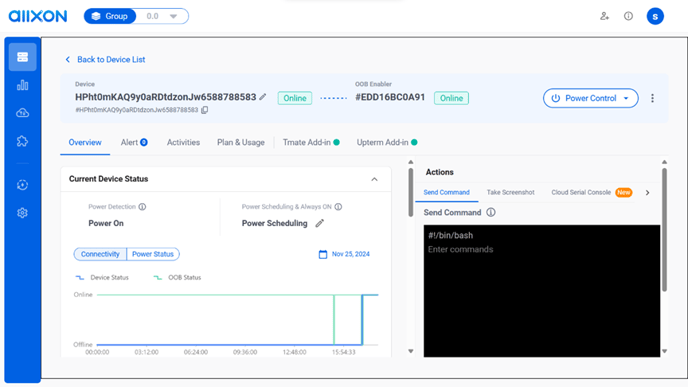Click the Allxon logo

pyautogui.click(x=38, y=16)
